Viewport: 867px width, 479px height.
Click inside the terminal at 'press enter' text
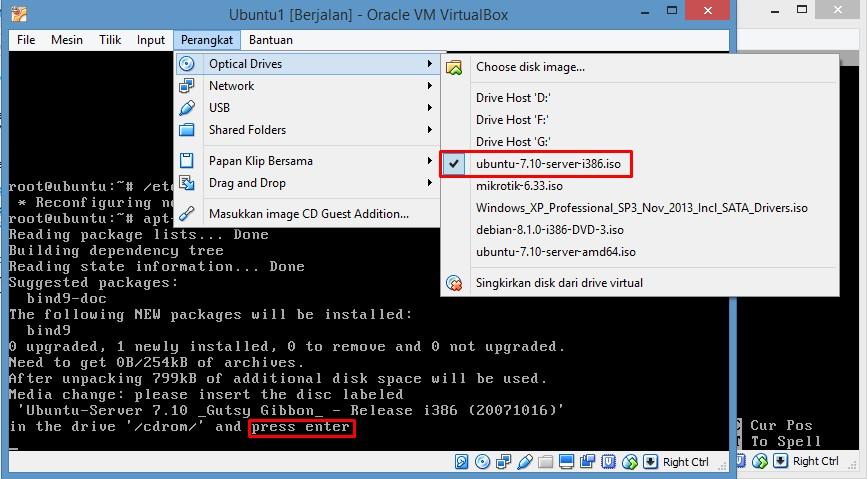coord(301,427)
